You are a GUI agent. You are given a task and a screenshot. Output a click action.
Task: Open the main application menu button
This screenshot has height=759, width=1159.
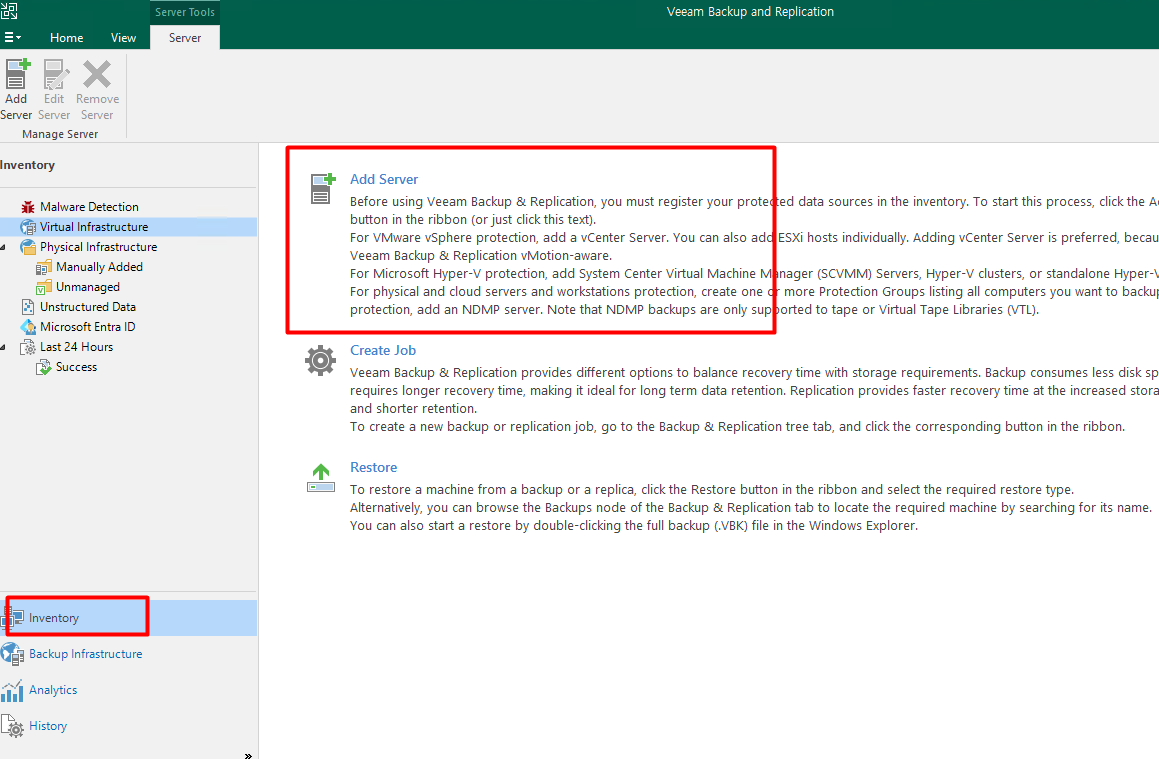pyautogui.click(x=13, y=37)
